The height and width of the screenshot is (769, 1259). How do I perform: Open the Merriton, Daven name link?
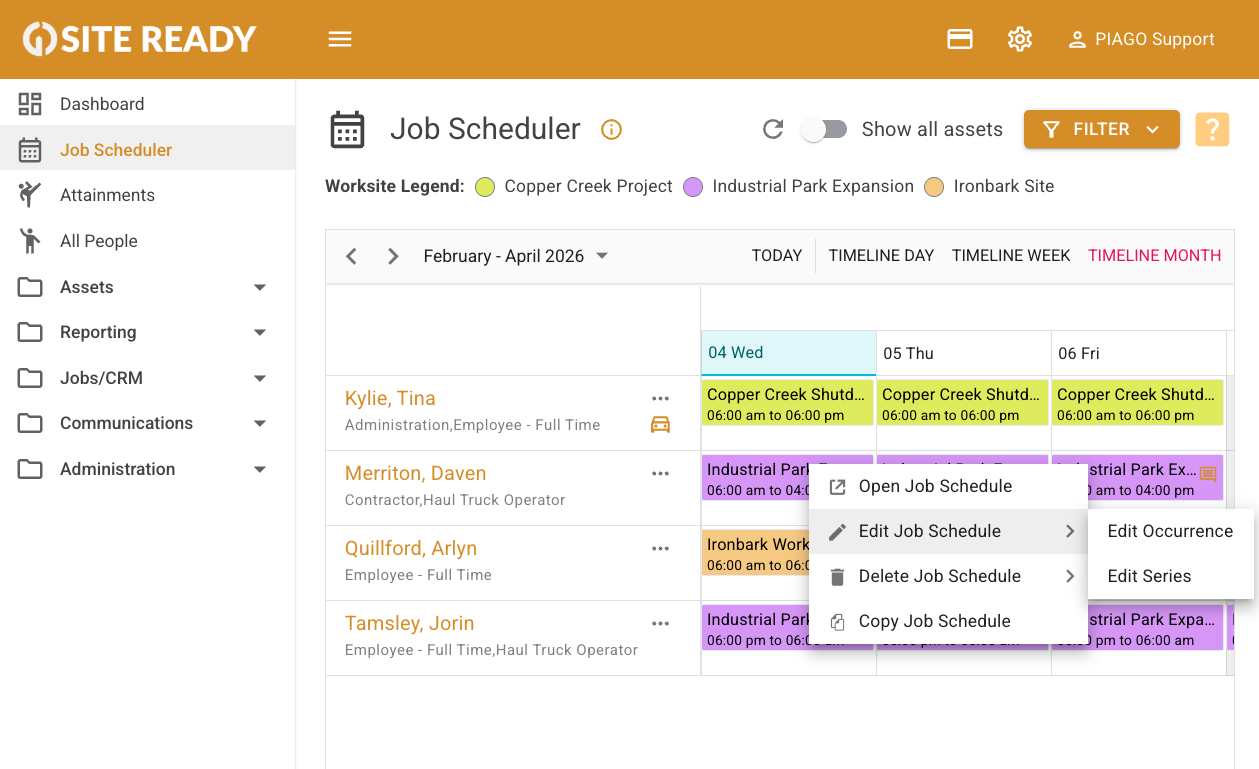(x=415, y=473)
